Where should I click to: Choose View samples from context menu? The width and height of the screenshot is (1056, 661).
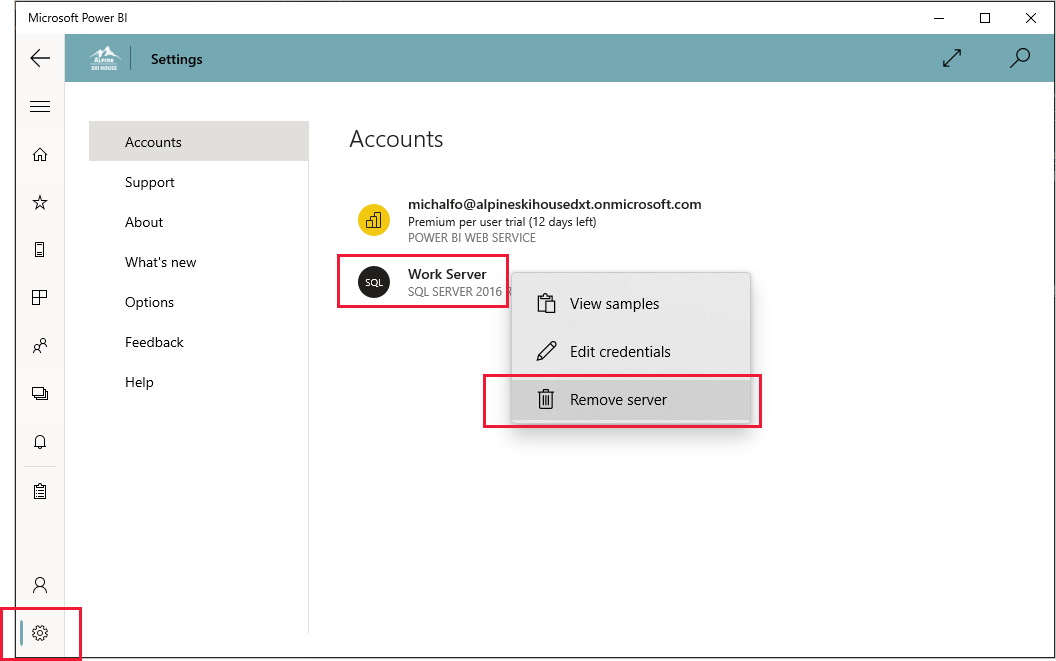[x=631, y=304]
